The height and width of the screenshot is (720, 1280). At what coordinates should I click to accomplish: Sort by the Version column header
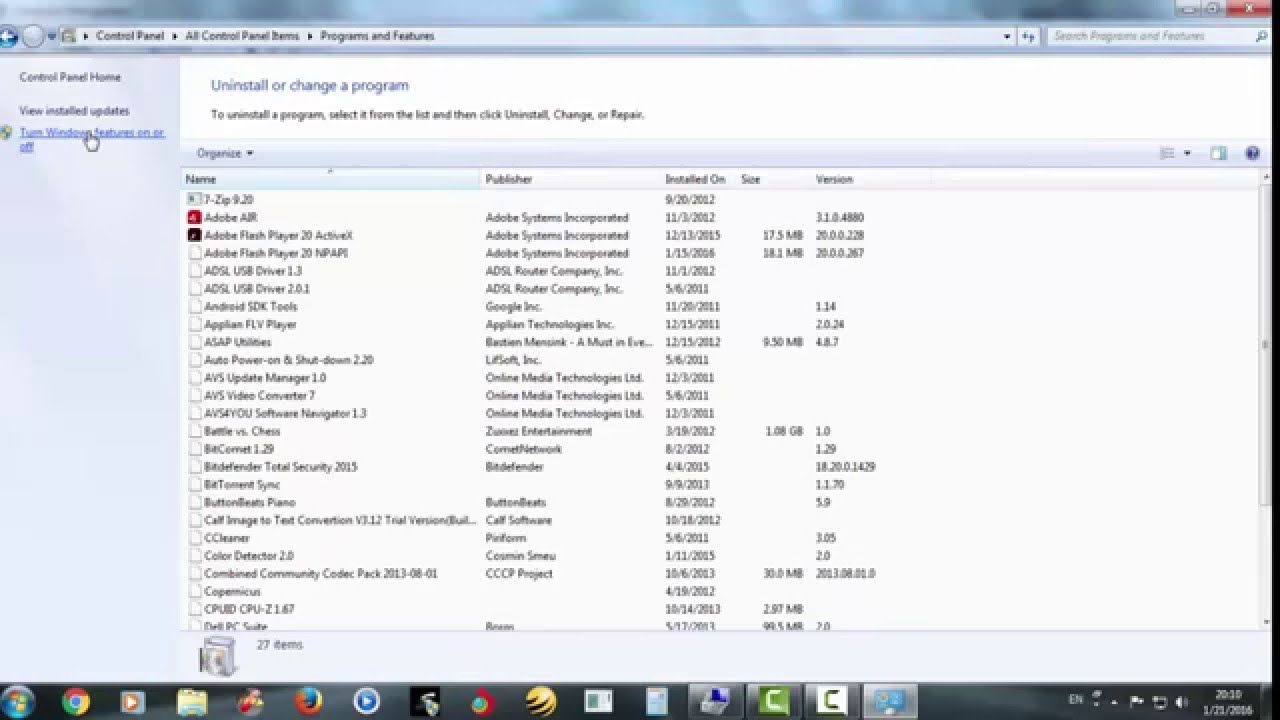click(x=870, y=179)
